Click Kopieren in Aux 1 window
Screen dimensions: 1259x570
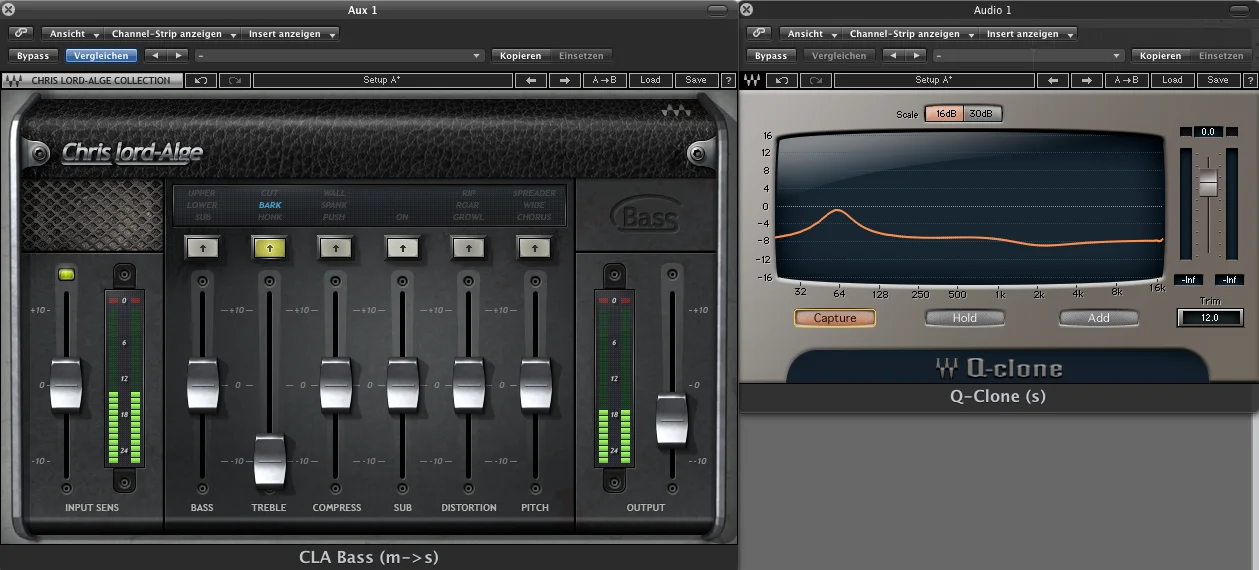519,56
